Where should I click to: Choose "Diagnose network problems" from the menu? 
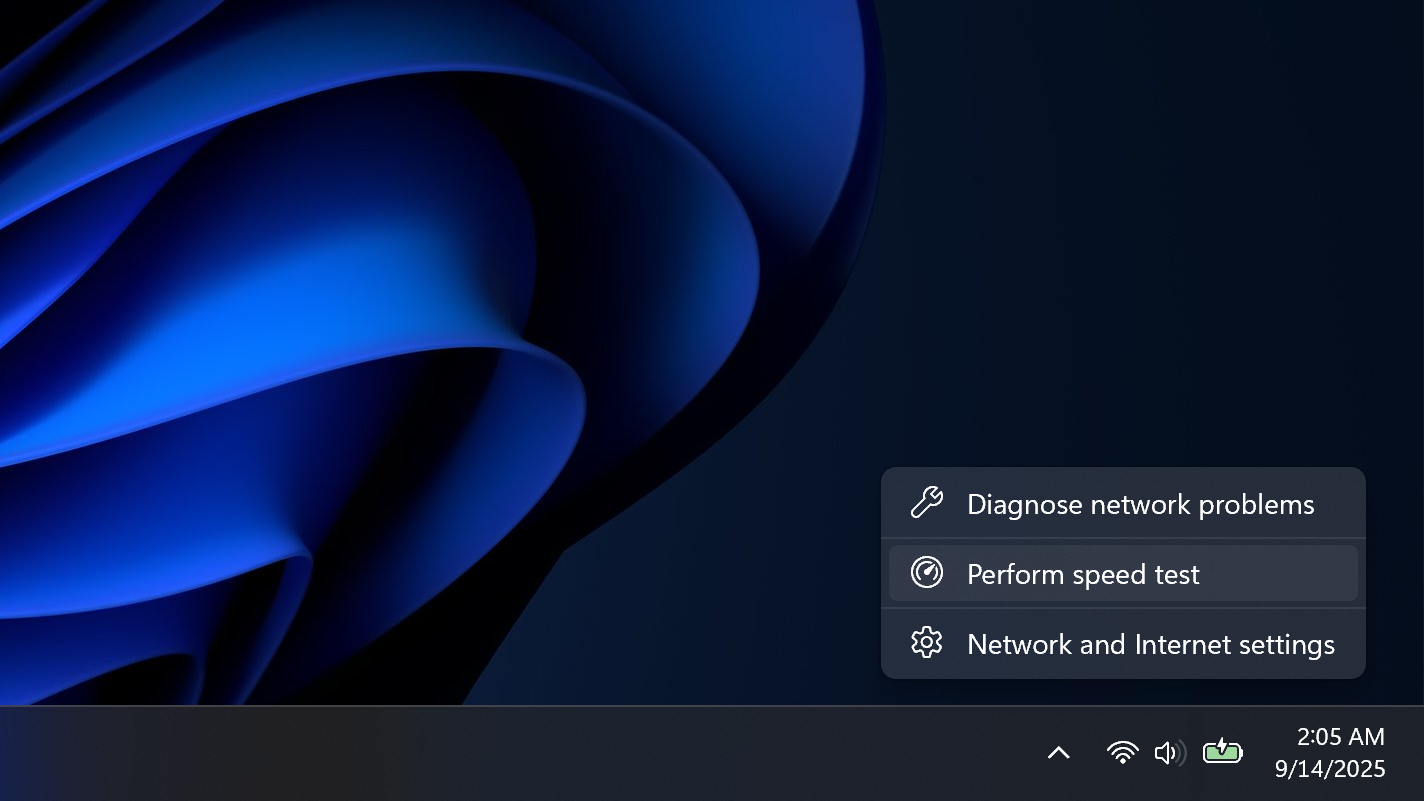[x=1140, y=504]
